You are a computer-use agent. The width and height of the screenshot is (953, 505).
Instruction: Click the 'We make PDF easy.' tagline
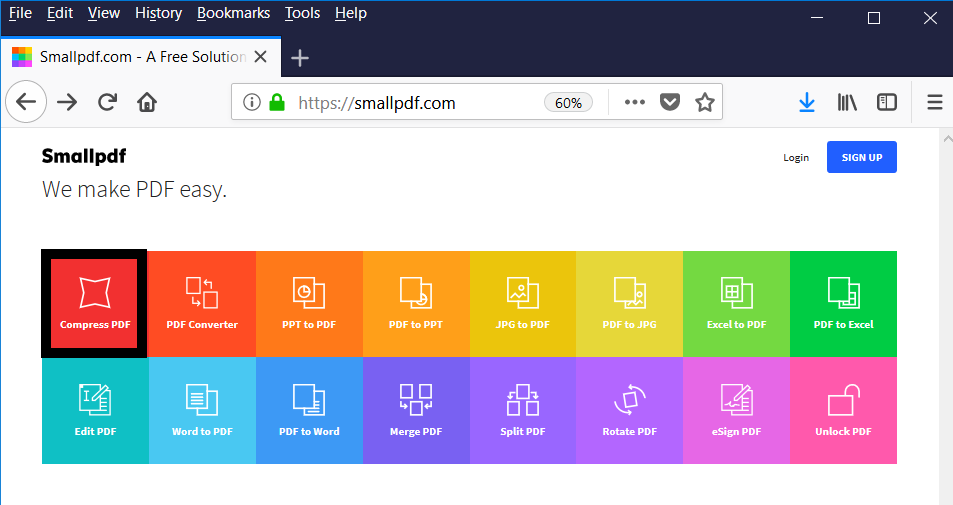(x=134, y=190)
